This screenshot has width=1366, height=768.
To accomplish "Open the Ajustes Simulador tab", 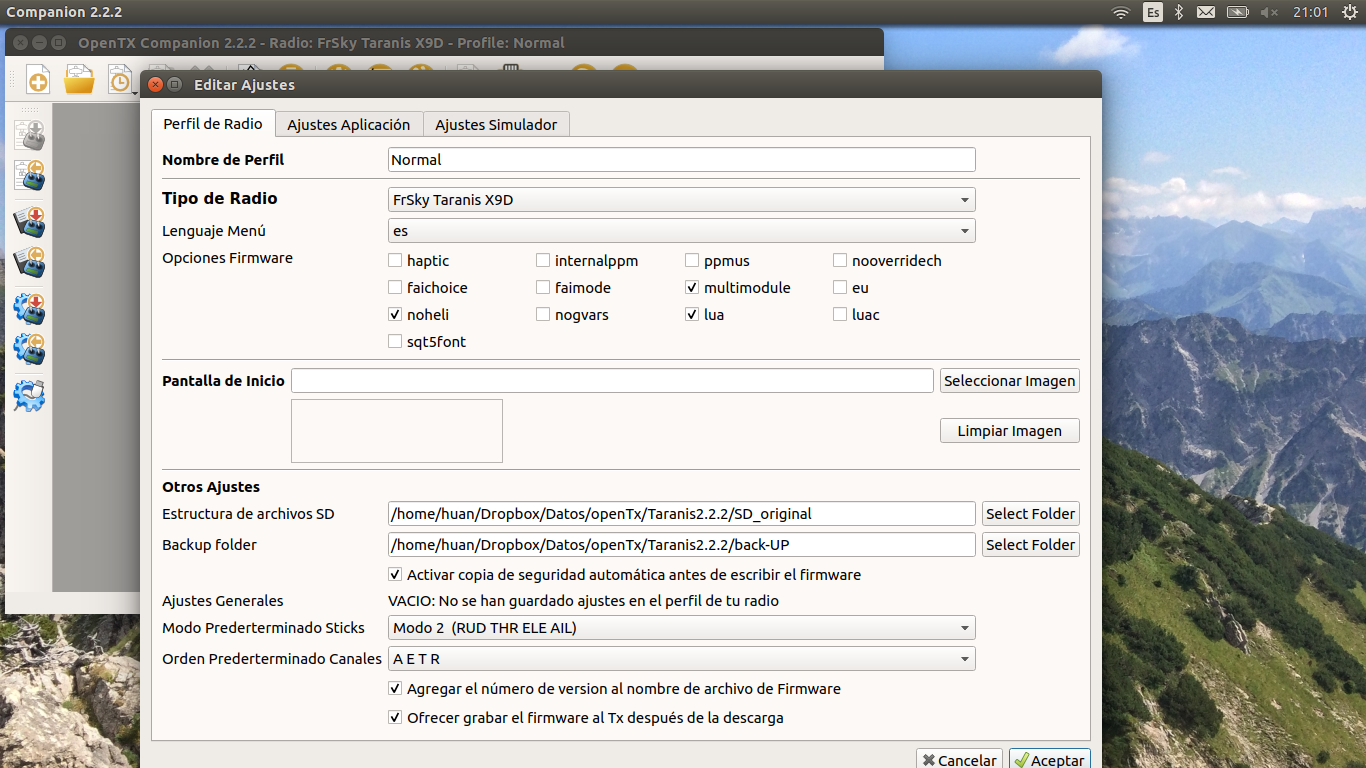I will click(496, 125).
